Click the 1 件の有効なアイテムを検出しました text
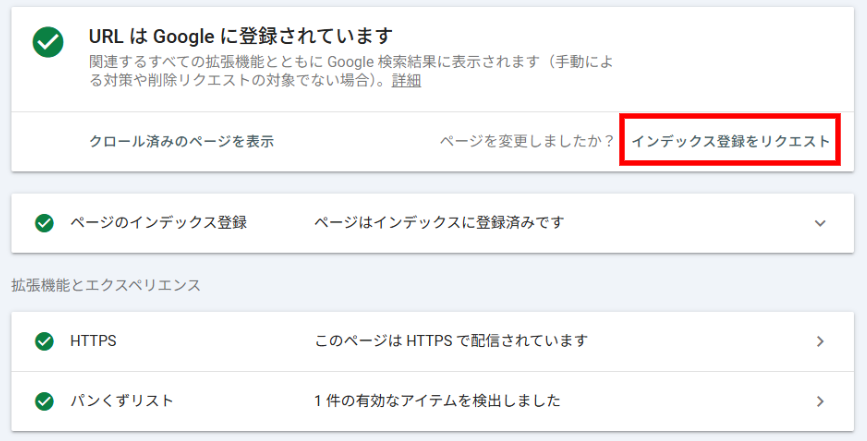867x441 pixels. click(x=436, y=401)
